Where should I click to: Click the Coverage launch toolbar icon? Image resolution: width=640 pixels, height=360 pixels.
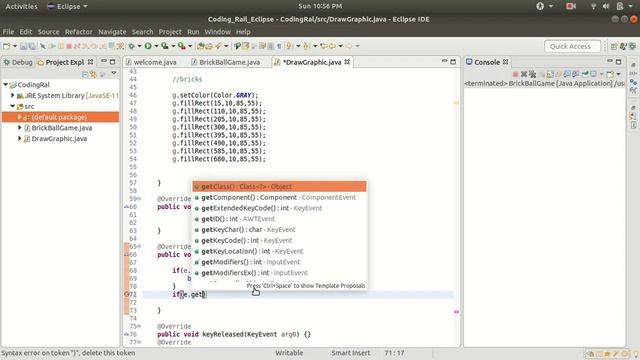click(164, 46)
